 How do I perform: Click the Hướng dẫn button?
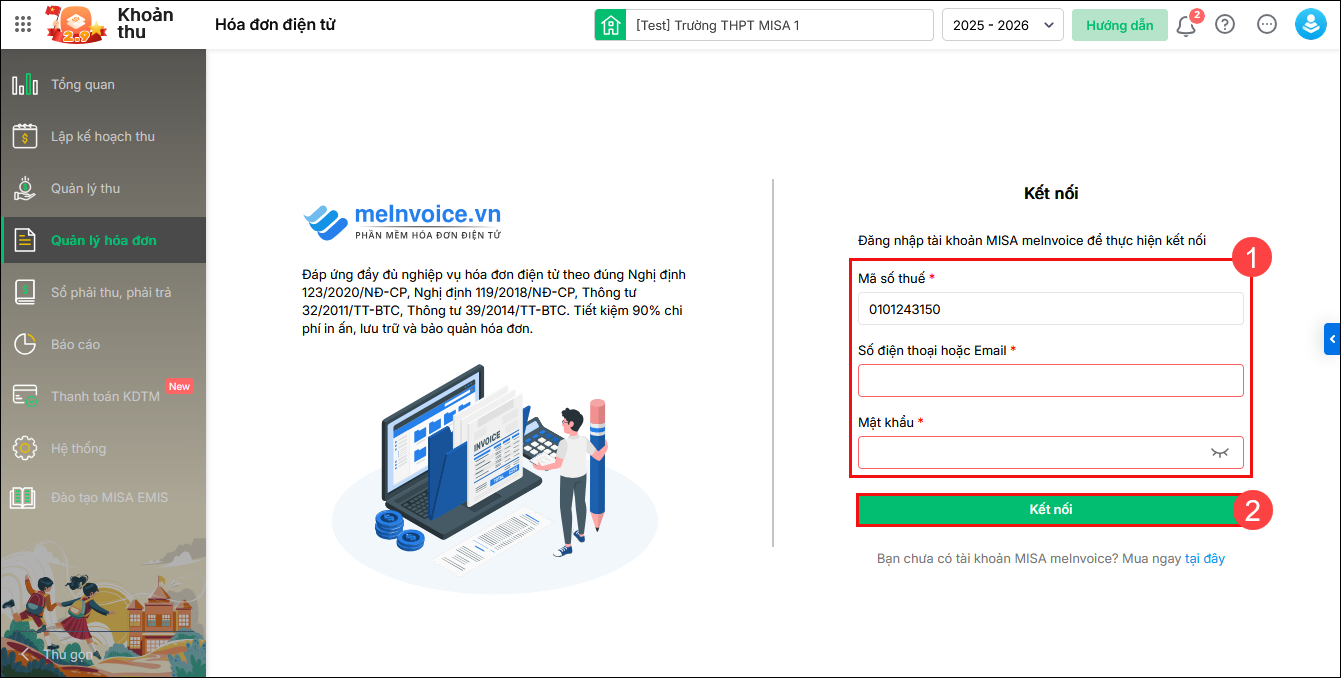(x=1120, y=25)
